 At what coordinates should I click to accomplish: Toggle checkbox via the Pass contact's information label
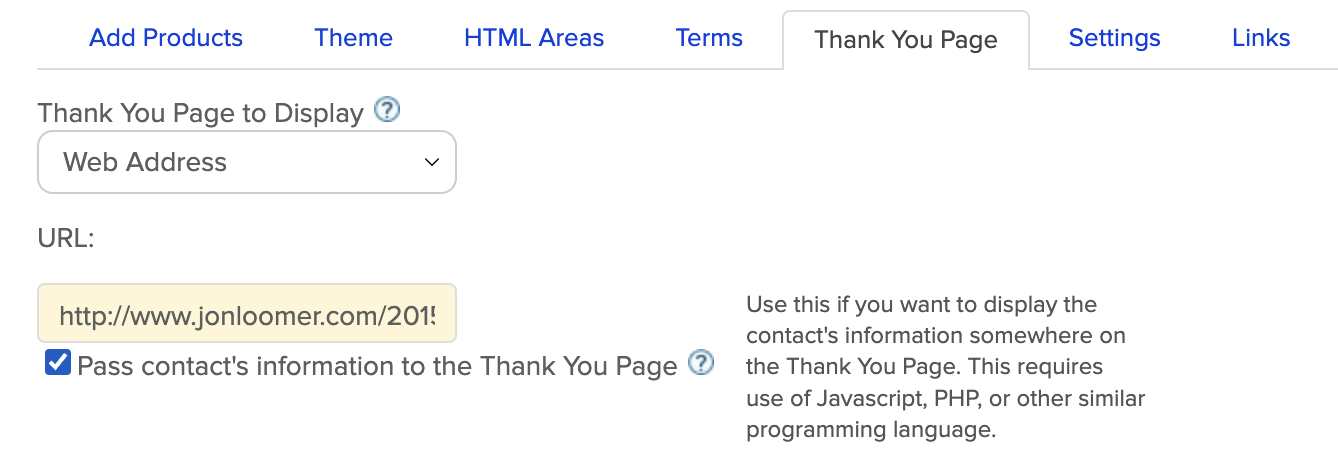point(377,366)
